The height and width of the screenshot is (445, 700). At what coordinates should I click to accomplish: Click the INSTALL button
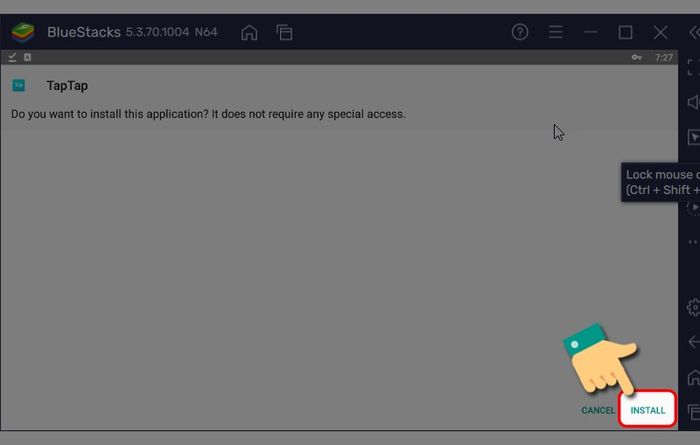click(647, 410)
